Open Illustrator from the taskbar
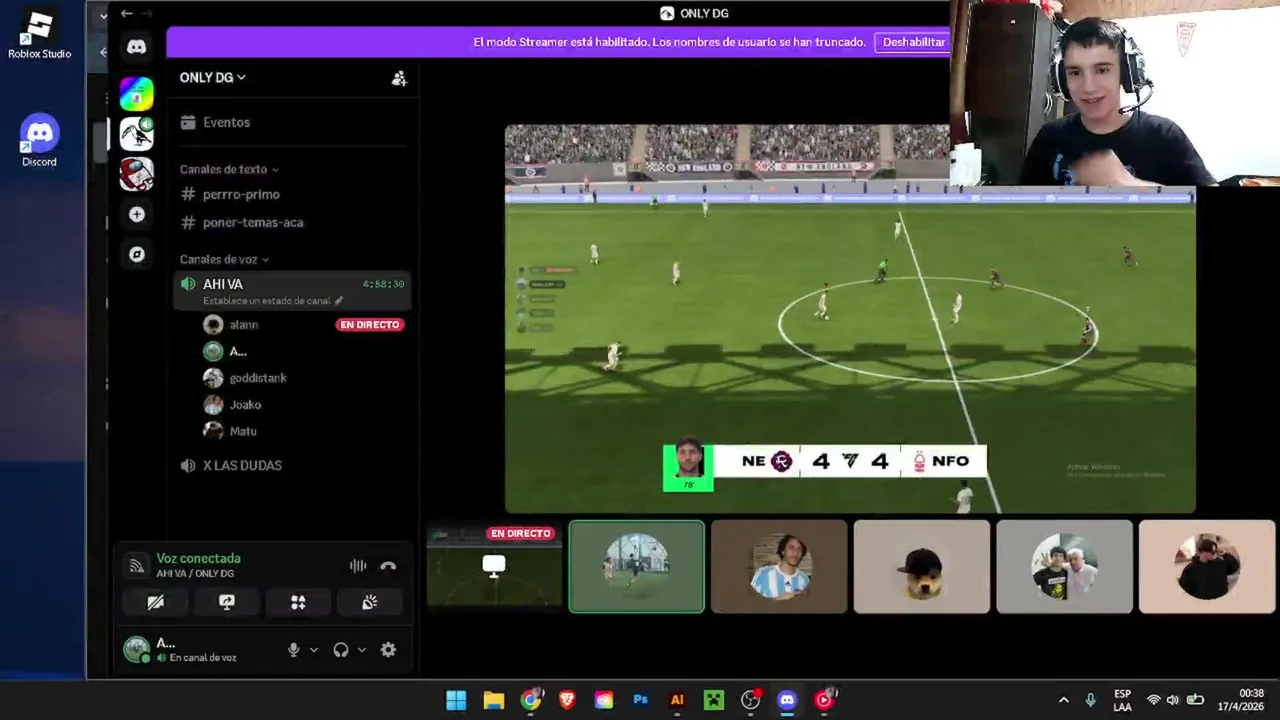1280x720 pixels. tap(677, 700)
